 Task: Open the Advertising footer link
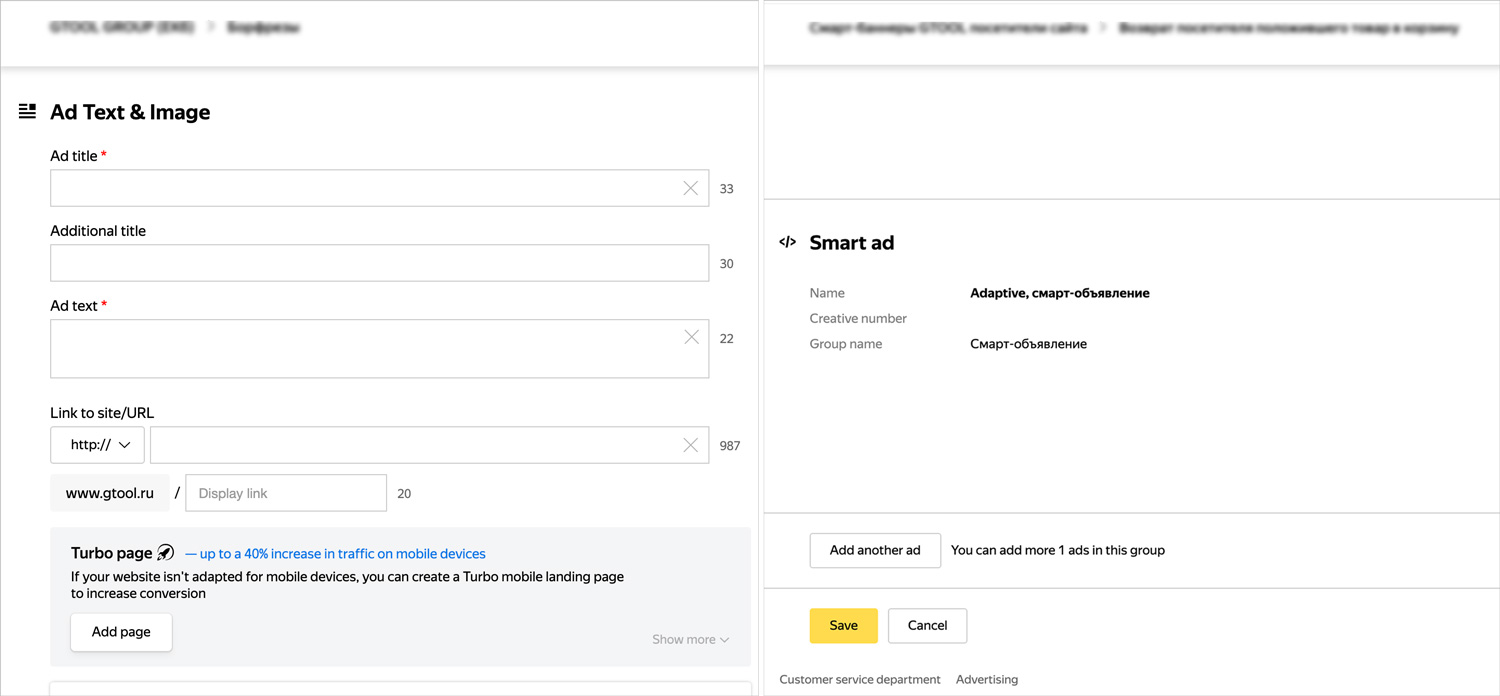[x=987, y=680]
